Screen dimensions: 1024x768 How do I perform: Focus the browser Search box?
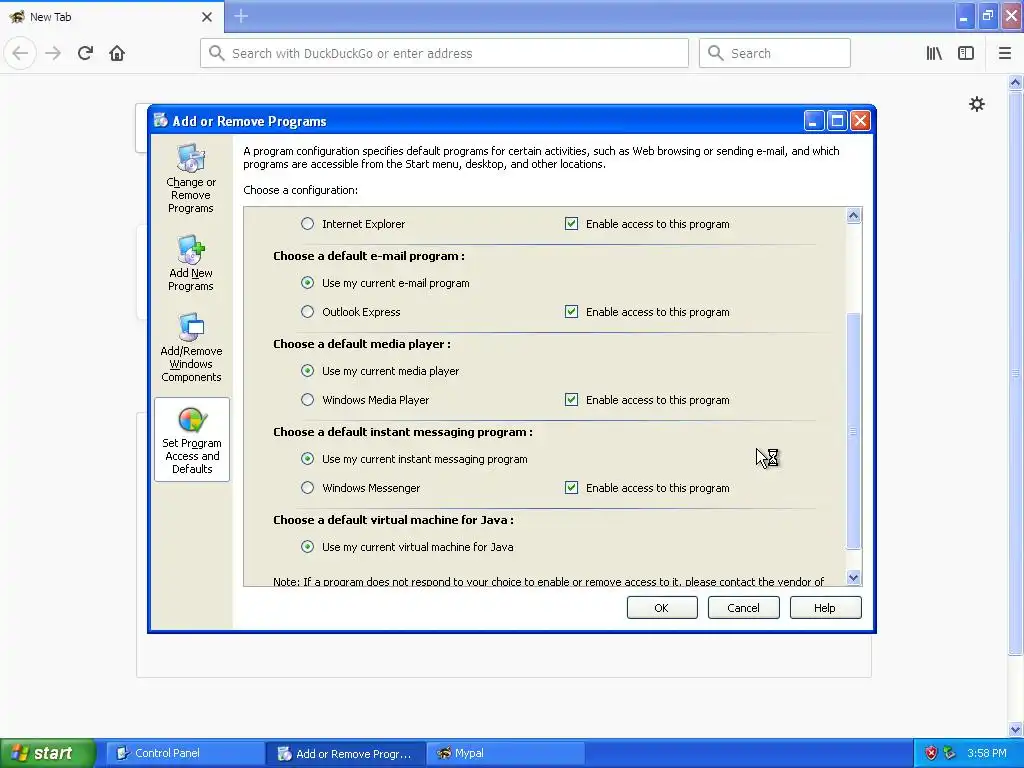pyautogui.click(x=775, y=53)
